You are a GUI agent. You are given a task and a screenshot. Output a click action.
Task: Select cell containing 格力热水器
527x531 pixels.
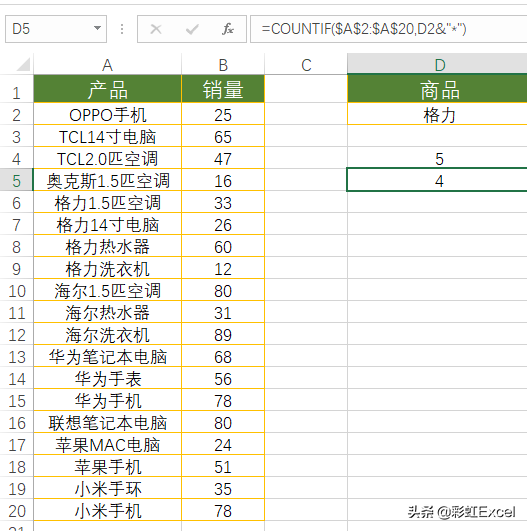coord(107,247)
